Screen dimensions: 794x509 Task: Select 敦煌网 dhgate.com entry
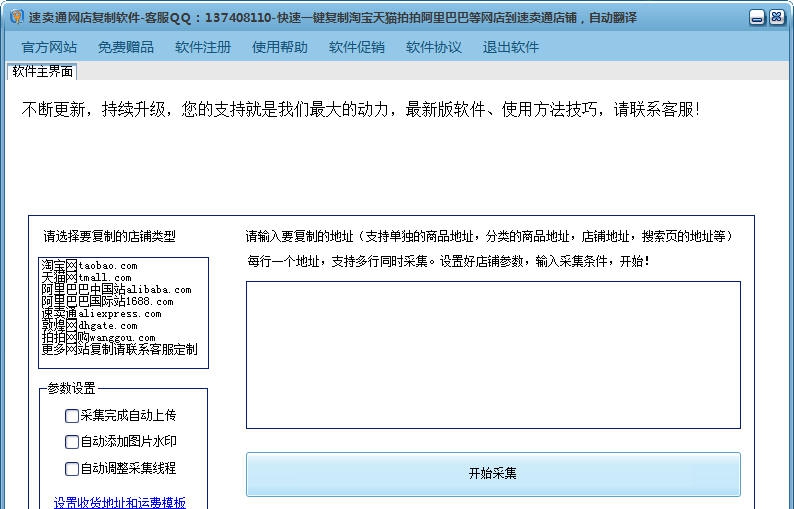[90, 326]
